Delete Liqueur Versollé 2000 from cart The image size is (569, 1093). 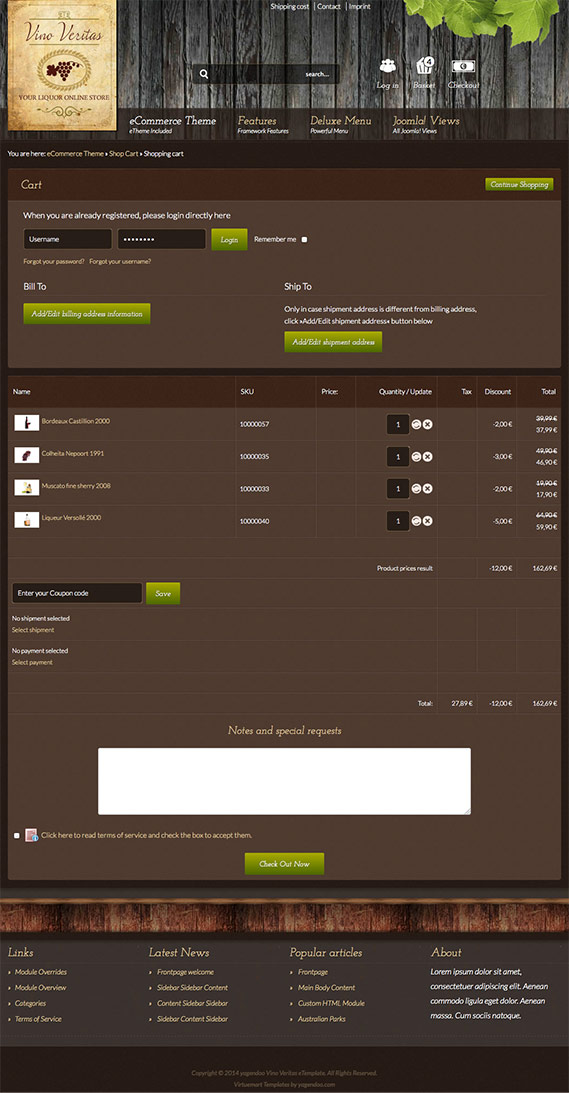click(427, 521)
